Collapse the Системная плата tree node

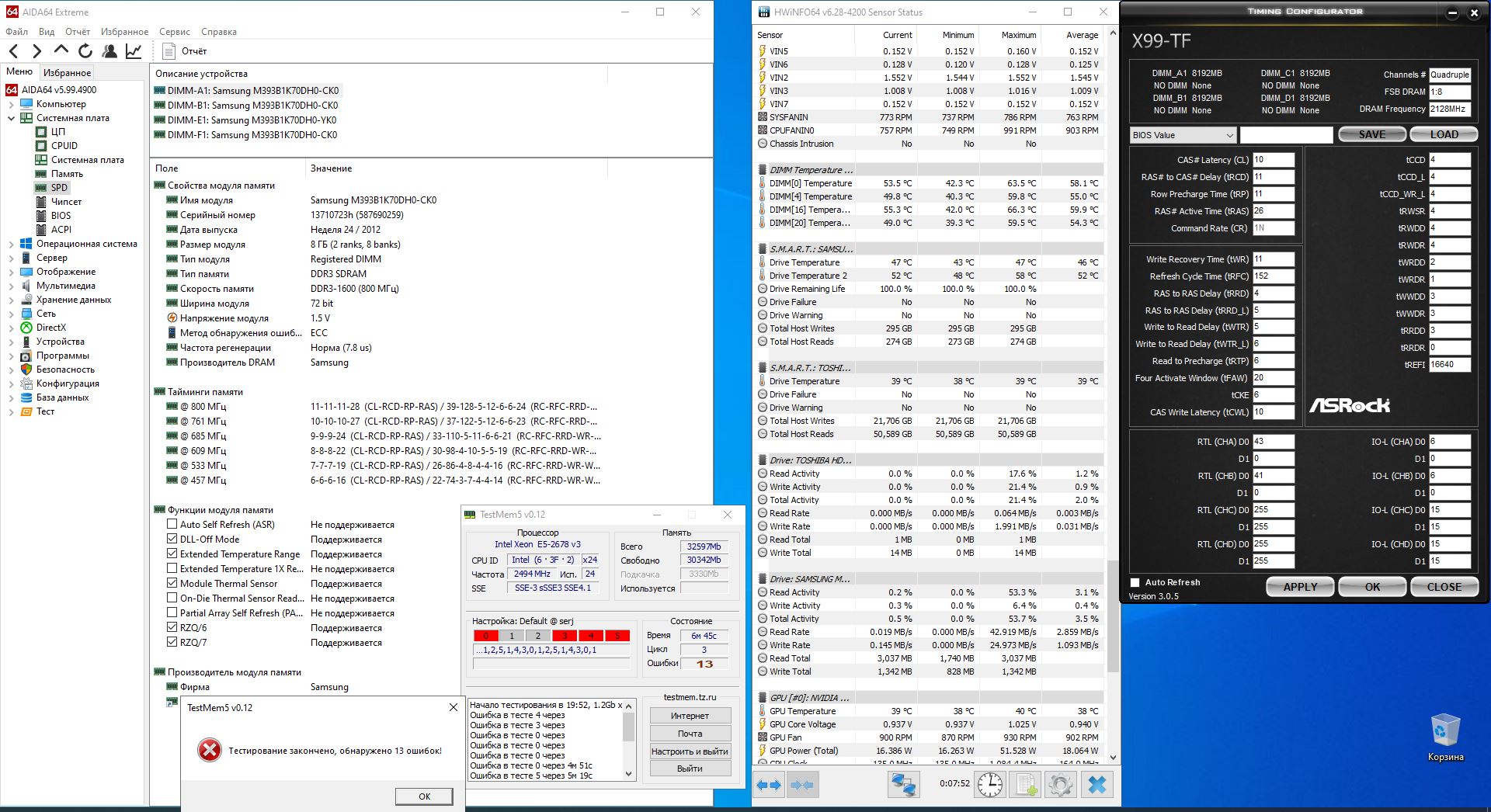pos(11,119)
